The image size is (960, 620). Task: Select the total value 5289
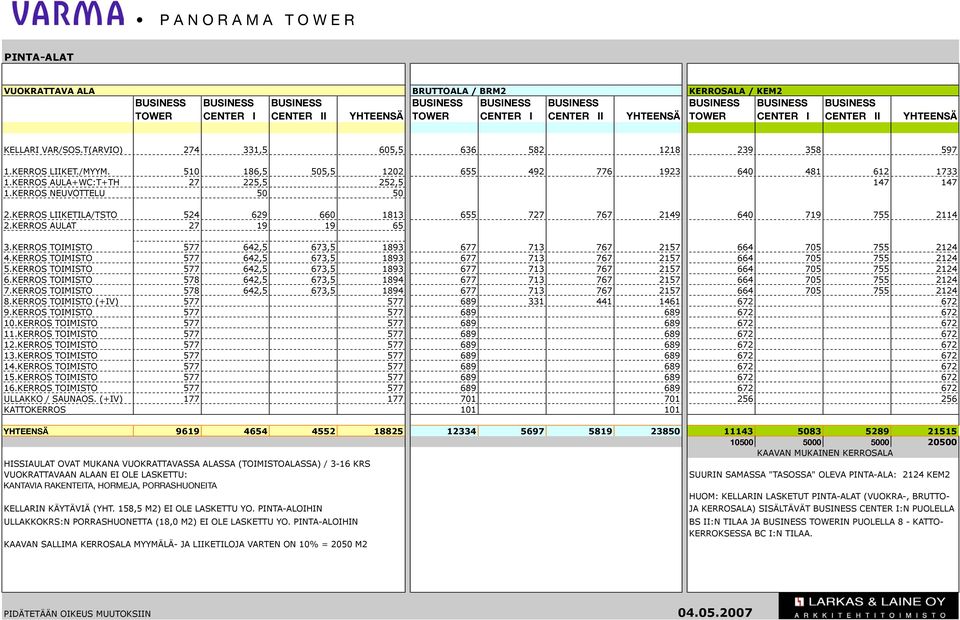coord(877,431)
